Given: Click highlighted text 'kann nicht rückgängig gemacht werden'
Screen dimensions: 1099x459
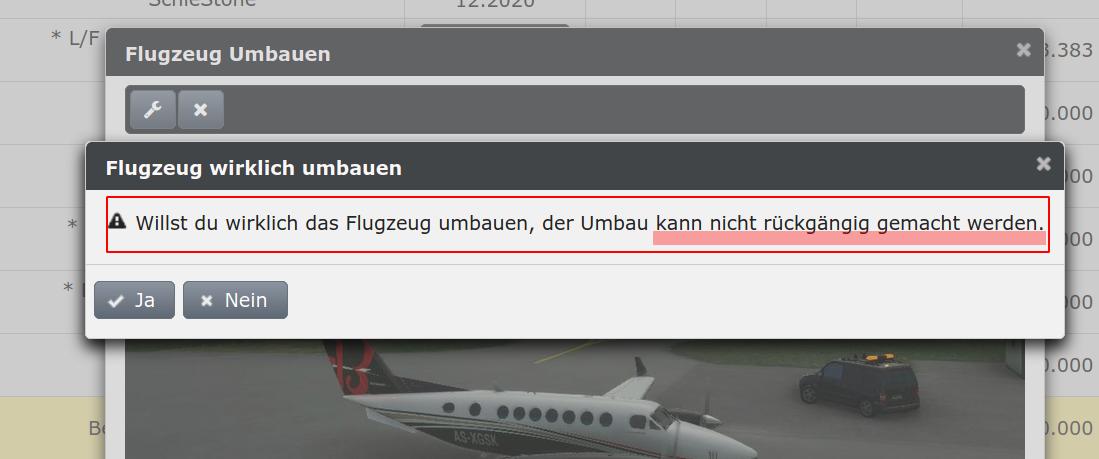Looking at the screenshot, I should 849,224.
